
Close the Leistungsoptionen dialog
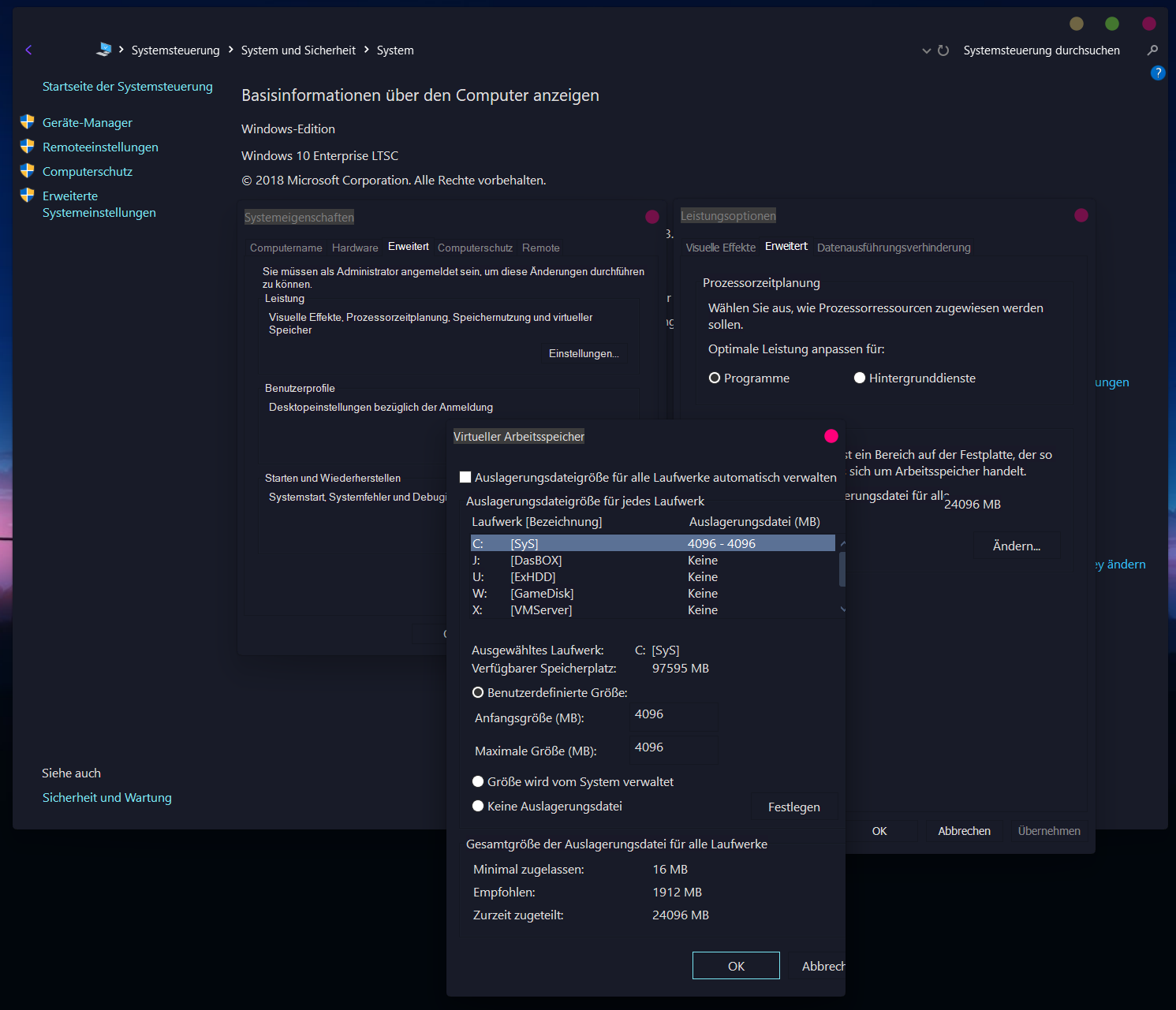coord(1081,215)
